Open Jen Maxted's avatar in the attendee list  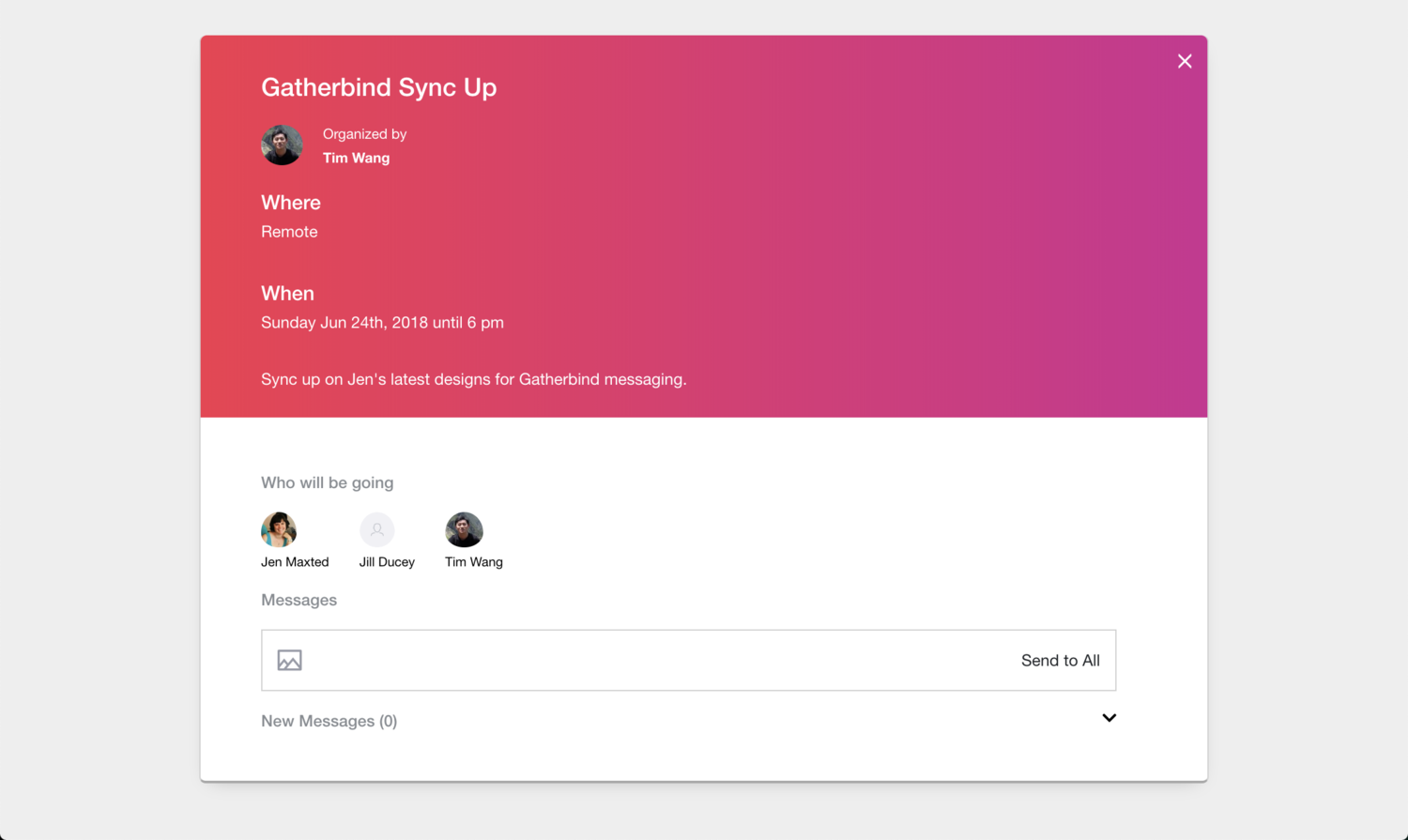[279, 530]
